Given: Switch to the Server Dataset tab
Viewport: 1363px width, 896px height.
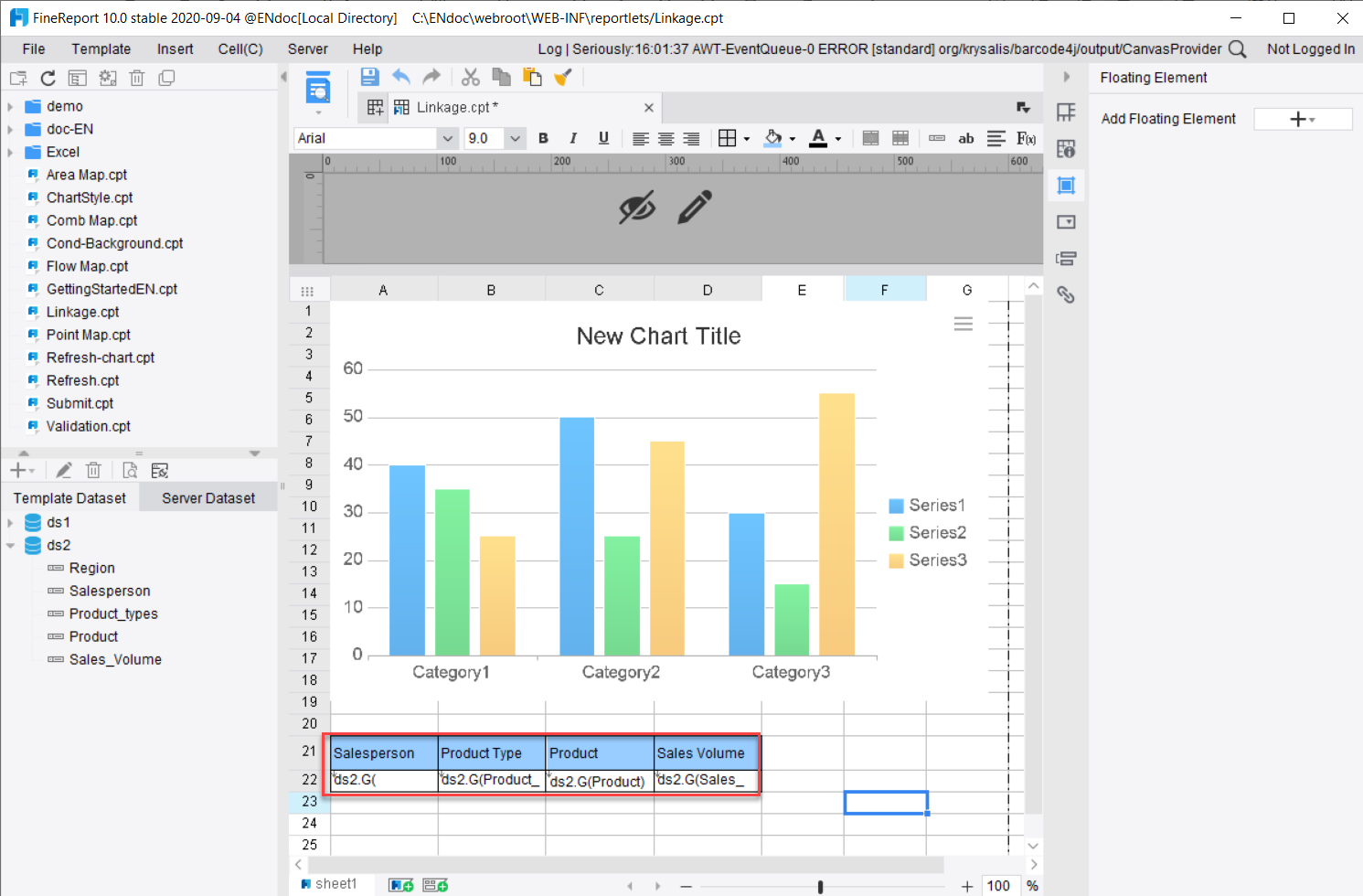Looking at the screenshot, I should coord(208,497).
